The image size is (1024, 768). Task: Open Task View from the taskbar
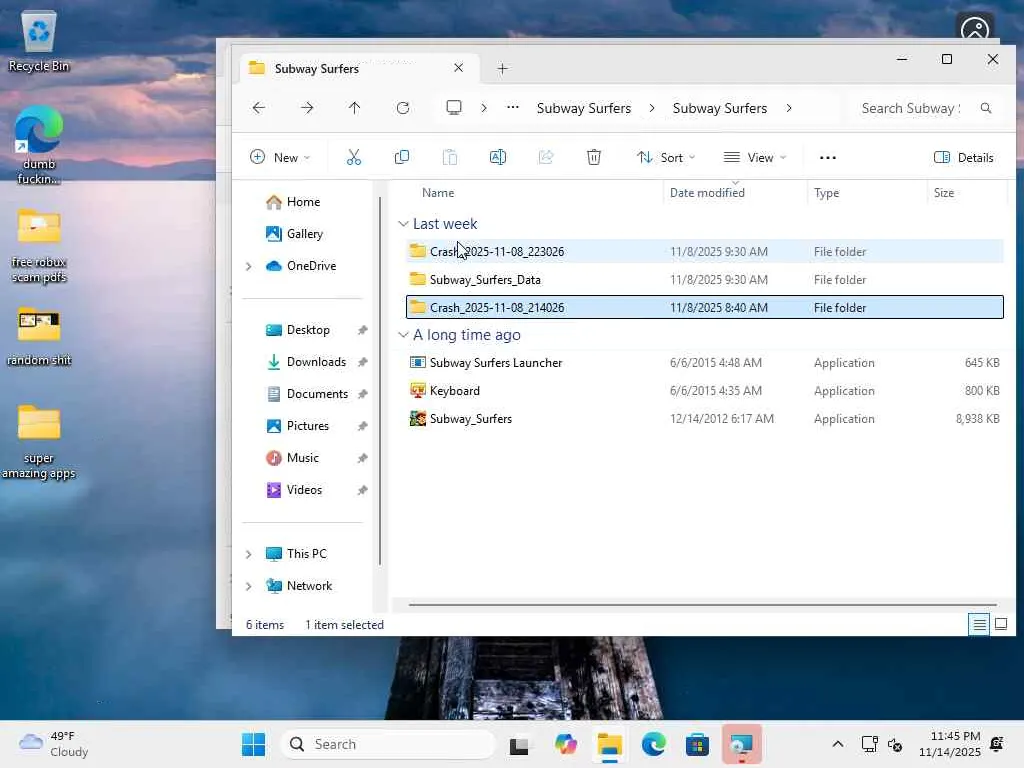click(519, 744)
